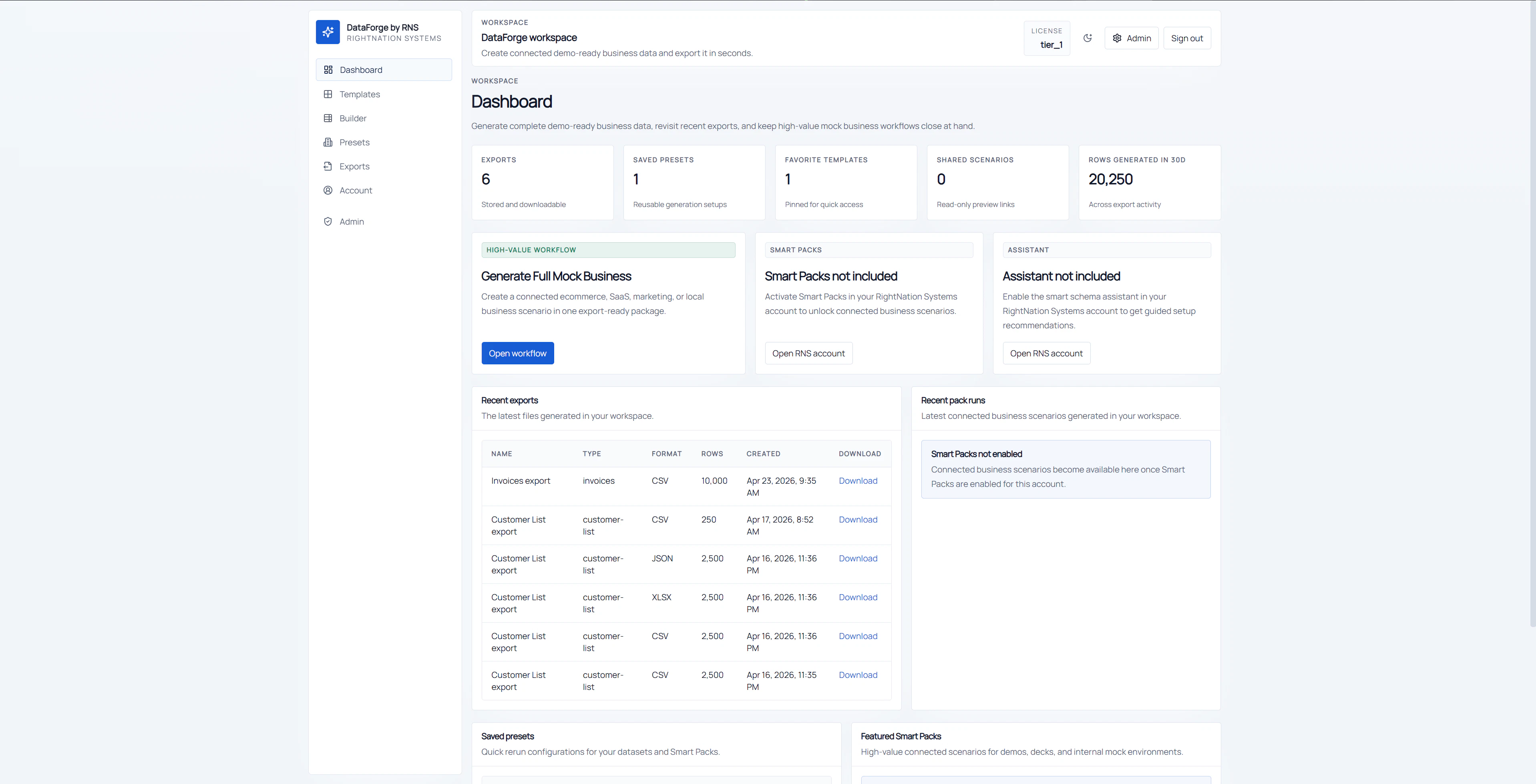Click the Dashboard grid icon in the sidebar

click(328, 70)
